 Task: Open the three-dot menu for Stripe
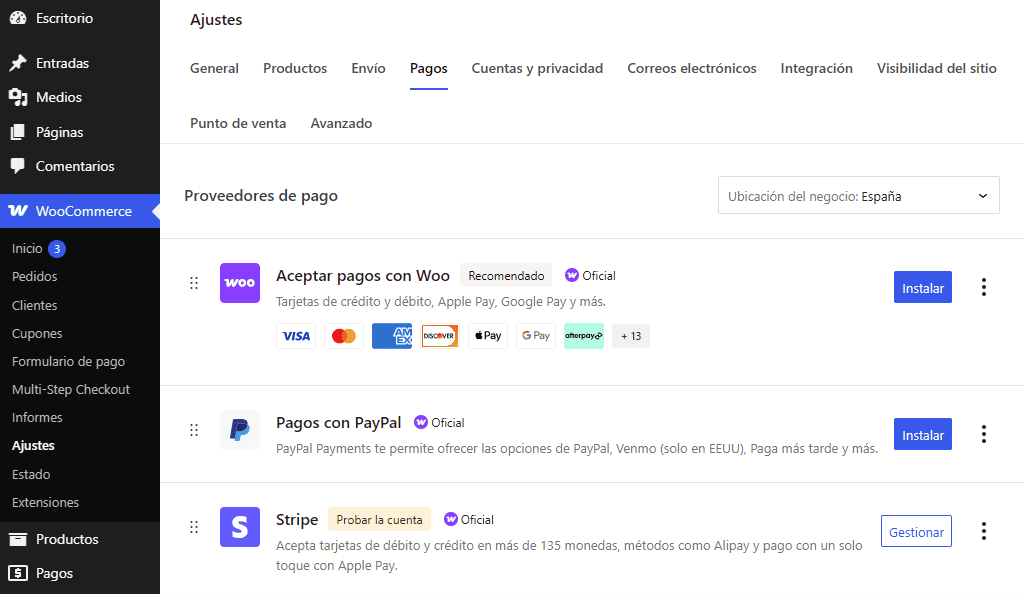(984, 531)
